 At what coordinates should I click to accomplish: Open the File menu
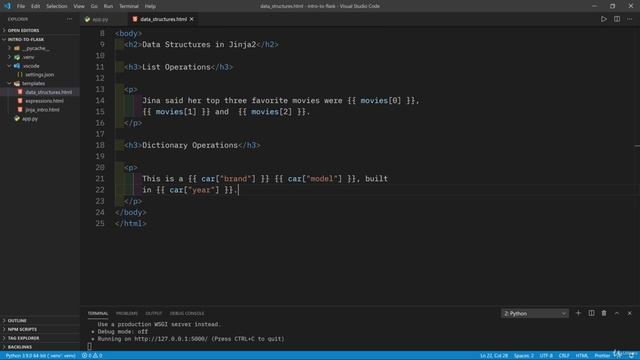[x=21, y=6]
